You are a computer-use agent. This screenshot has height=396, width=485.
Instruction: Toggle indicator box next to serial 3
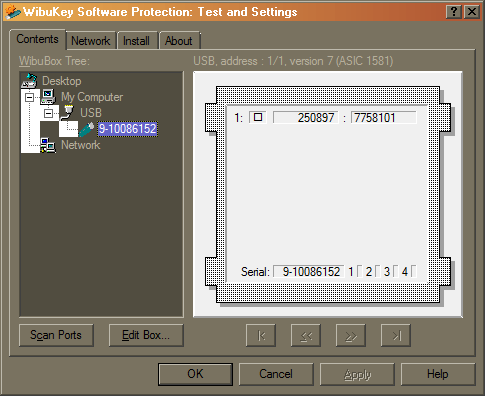(x=396, y=271)
